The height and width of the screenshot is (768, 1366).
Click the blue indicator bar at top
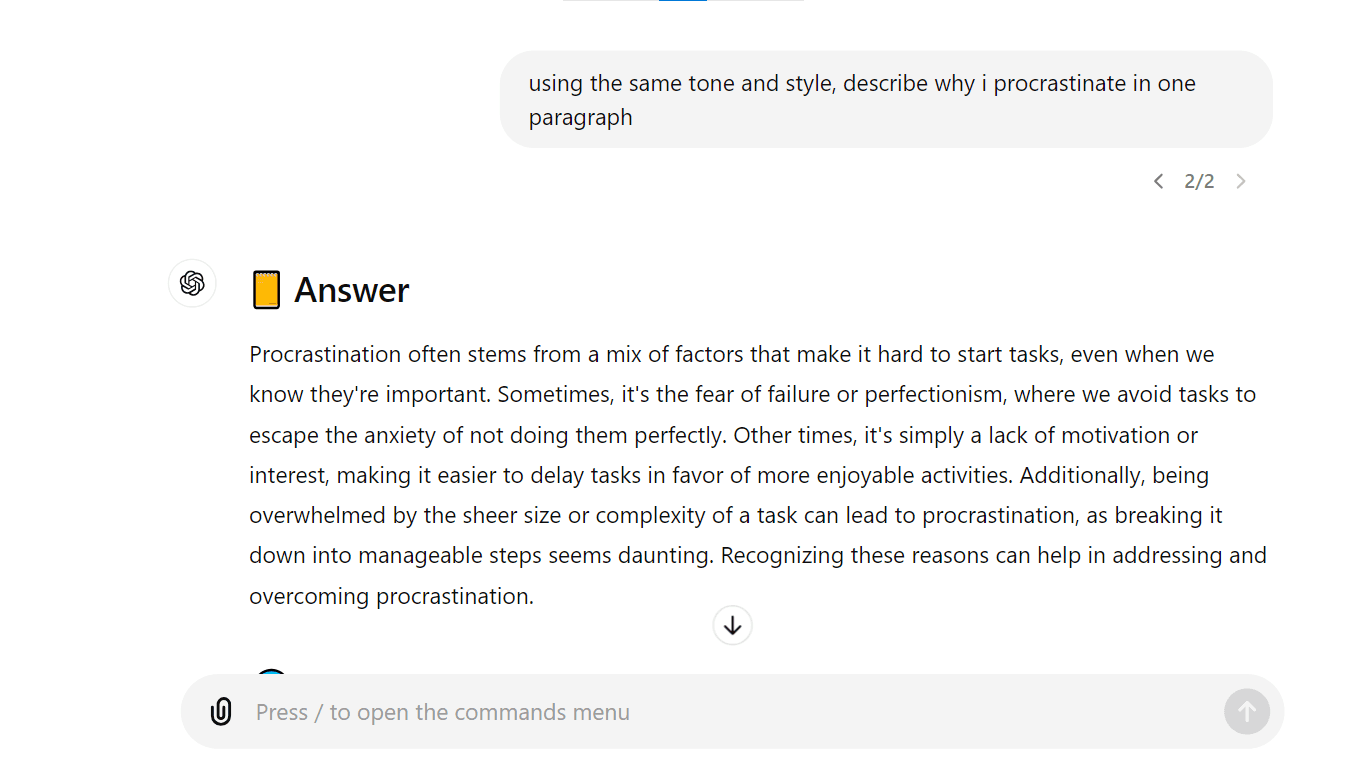[x=683, y=1]
